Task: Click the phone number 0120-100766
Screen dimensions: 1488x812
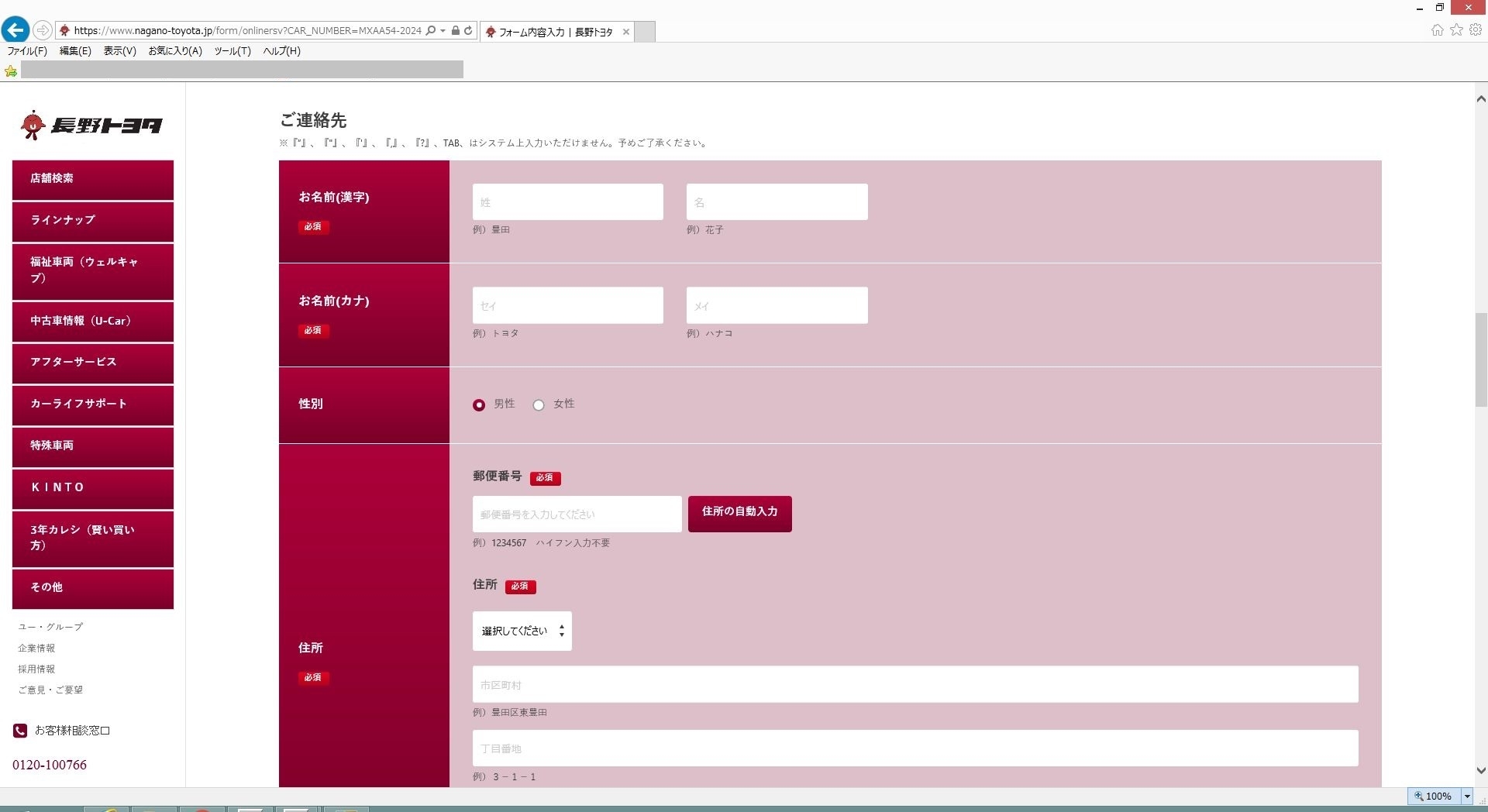Action: 50,765
